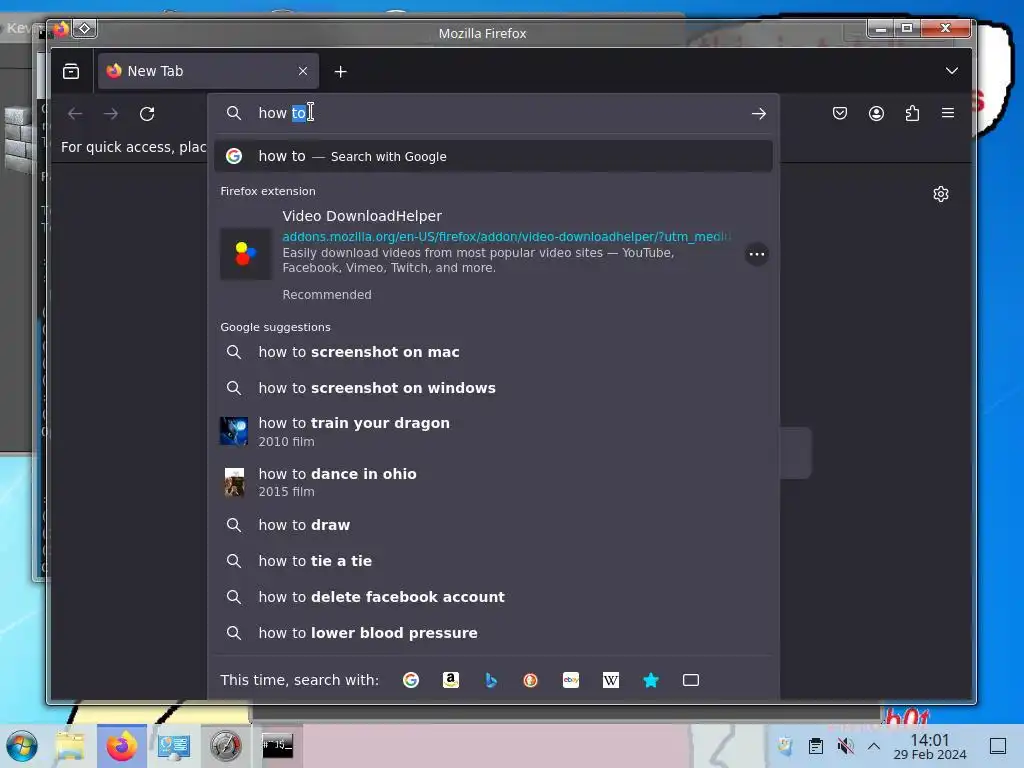Open the three-dot options for Video DownloadHelper

pyautogui.click(x=757, y=254)
